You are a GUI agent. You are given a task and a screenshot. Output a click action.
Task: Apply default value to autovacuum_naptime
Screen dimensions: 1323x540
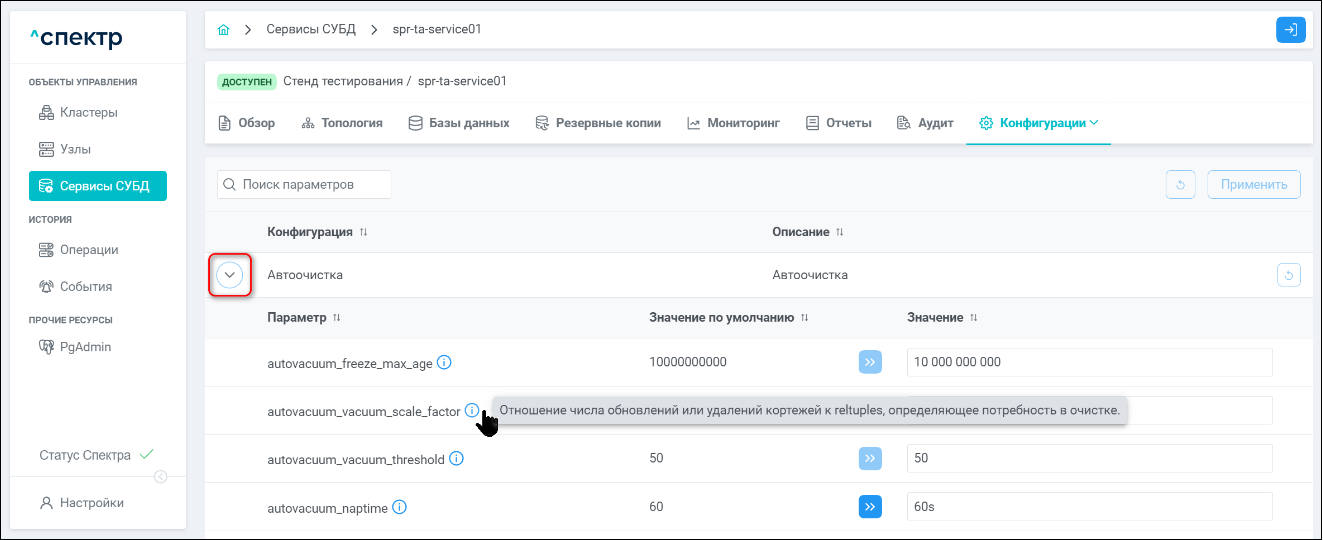(x=870, y=507)
